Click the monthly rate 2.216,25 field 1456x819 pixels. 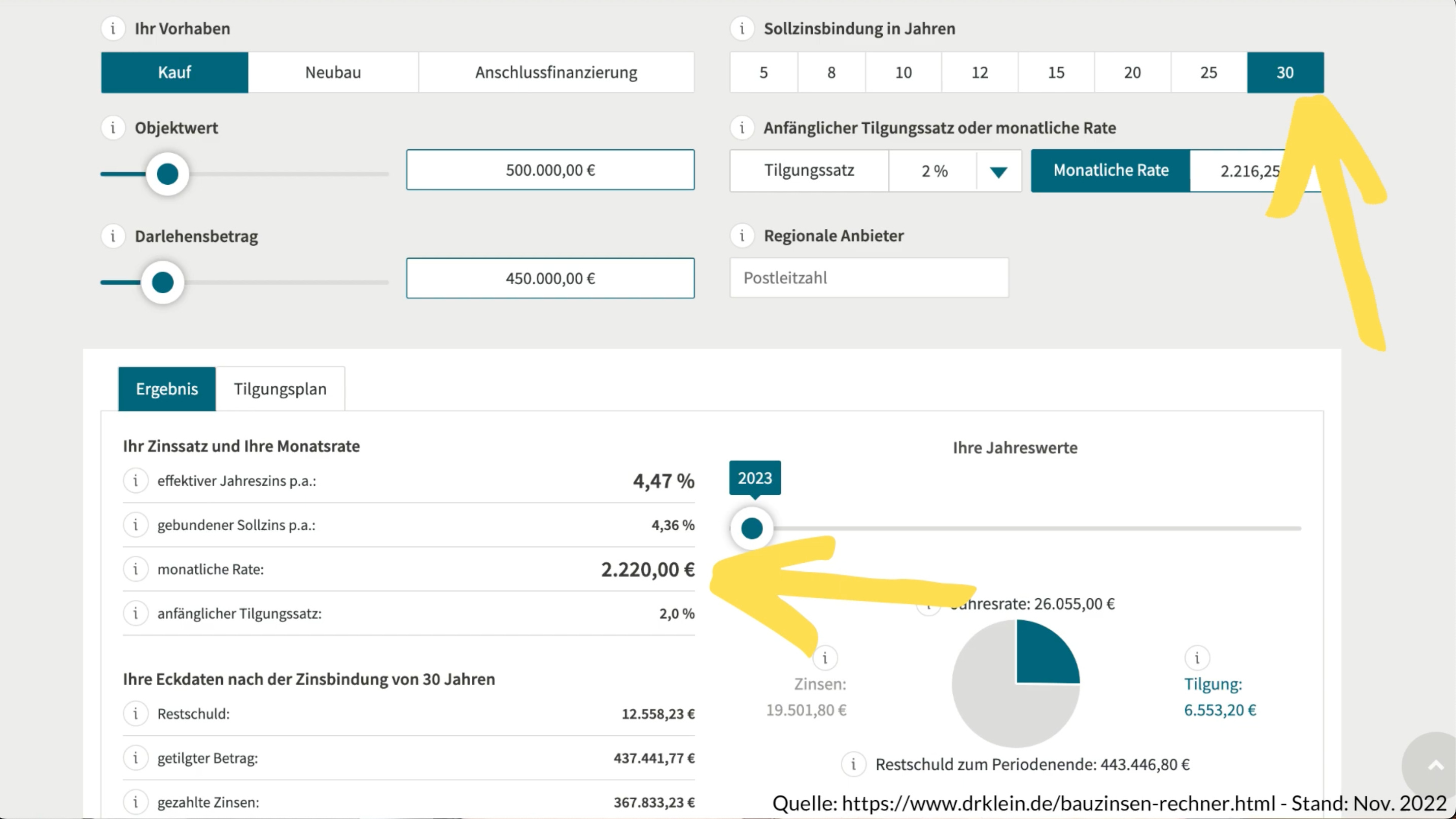(1256, 170)
